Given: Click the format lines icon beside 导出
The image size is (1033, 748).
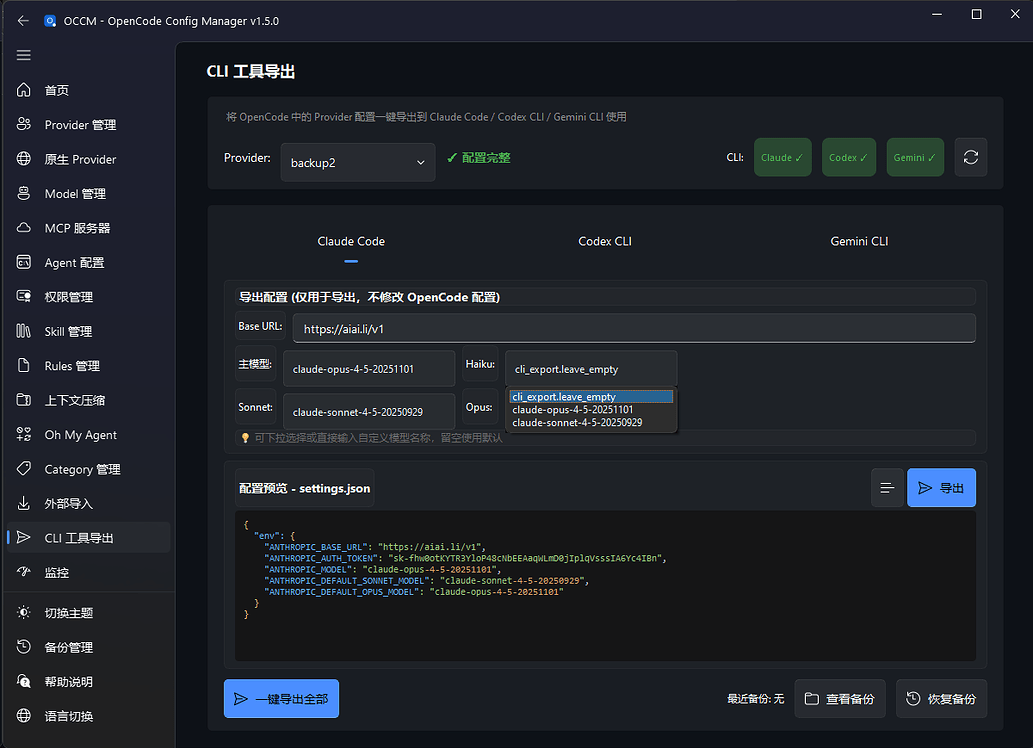Looking at the screenshot, I should click(887, 488).
